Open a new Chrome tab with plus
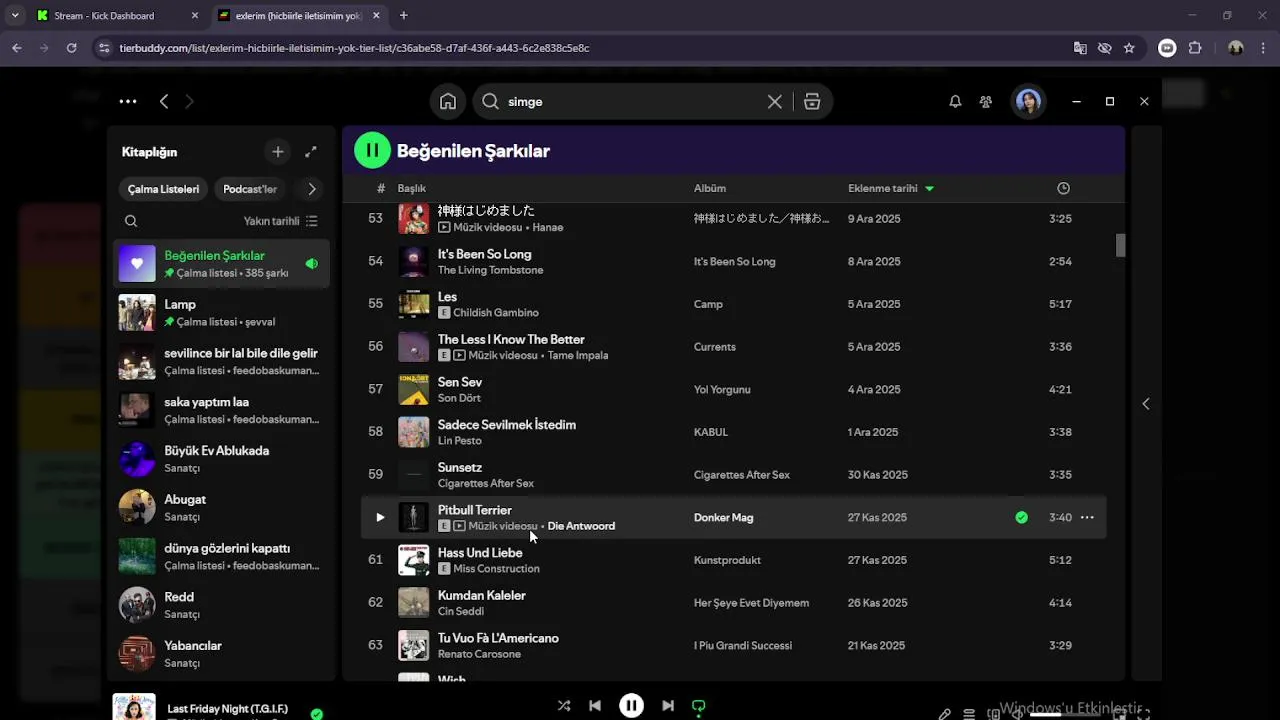1280x720 pixels. coord(404,16)
